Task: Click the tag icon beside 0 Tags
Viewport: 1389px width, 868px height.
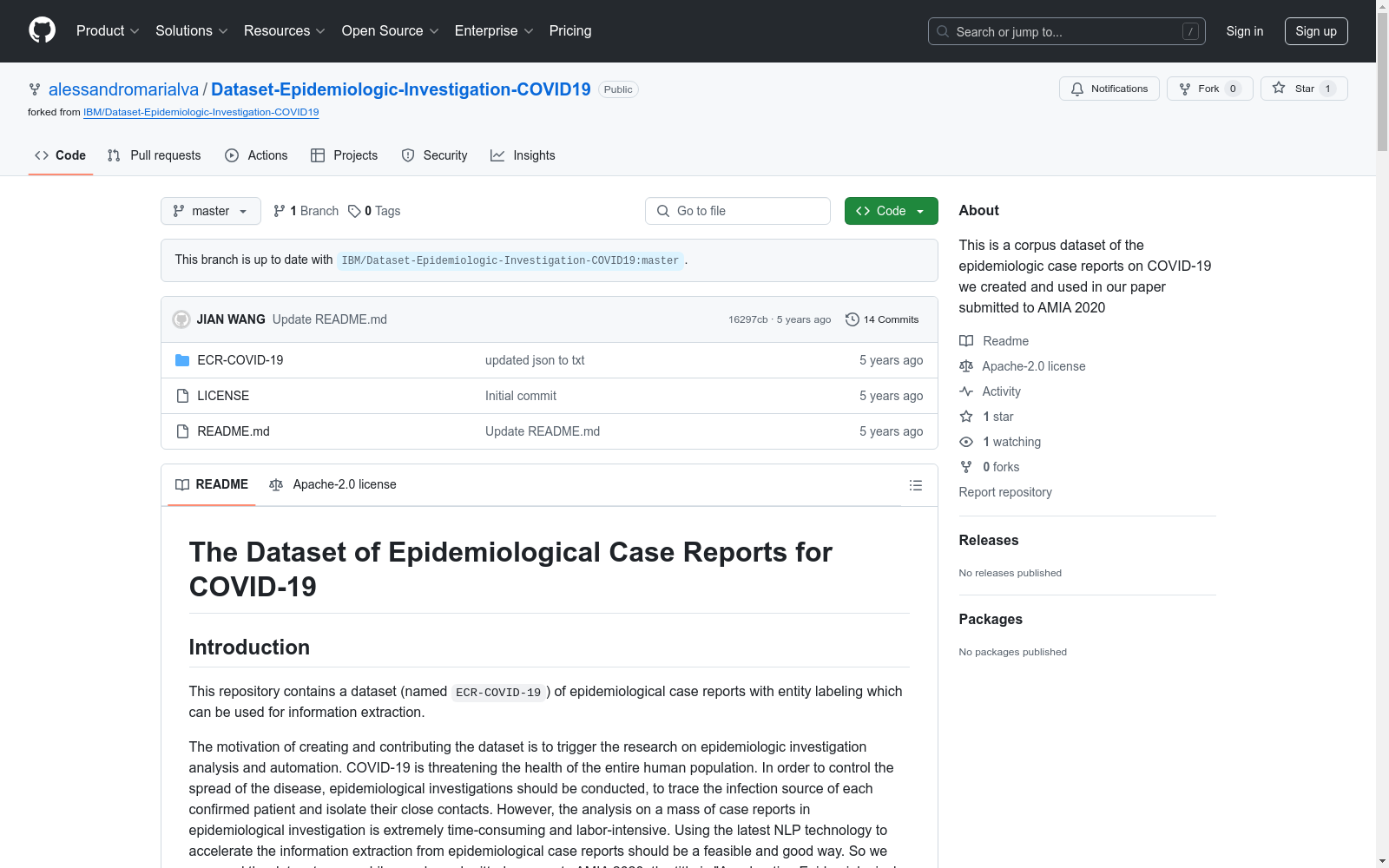Action: click(x=354, y=211)
